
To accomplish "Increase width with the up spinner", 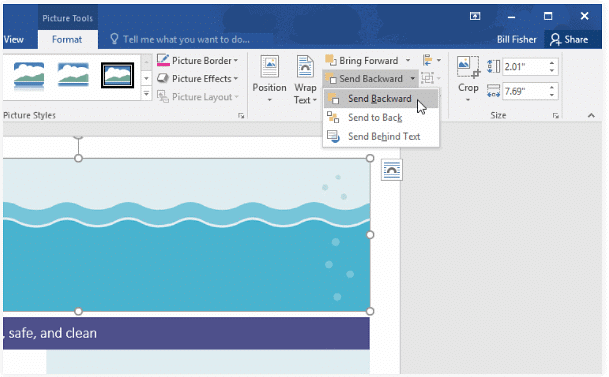I will 552,88.
